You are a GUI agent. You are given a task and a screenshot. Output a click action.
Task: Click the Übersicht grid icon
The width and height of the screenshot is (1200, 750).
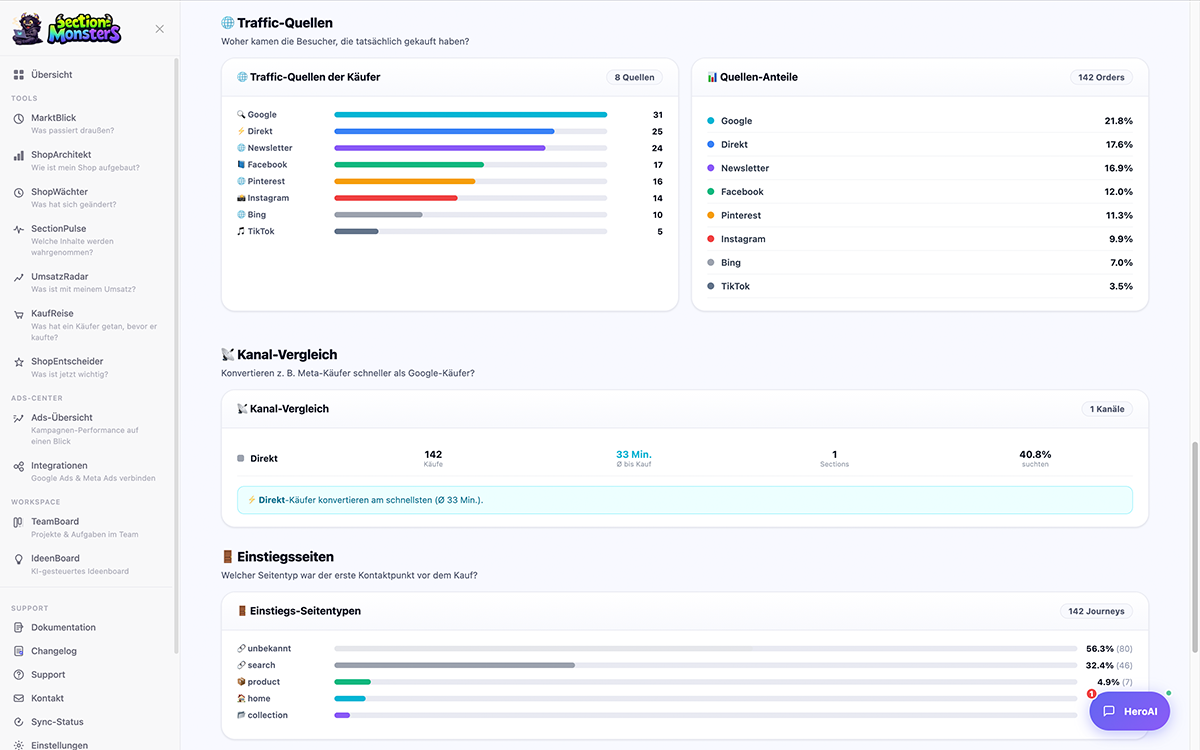19,75
